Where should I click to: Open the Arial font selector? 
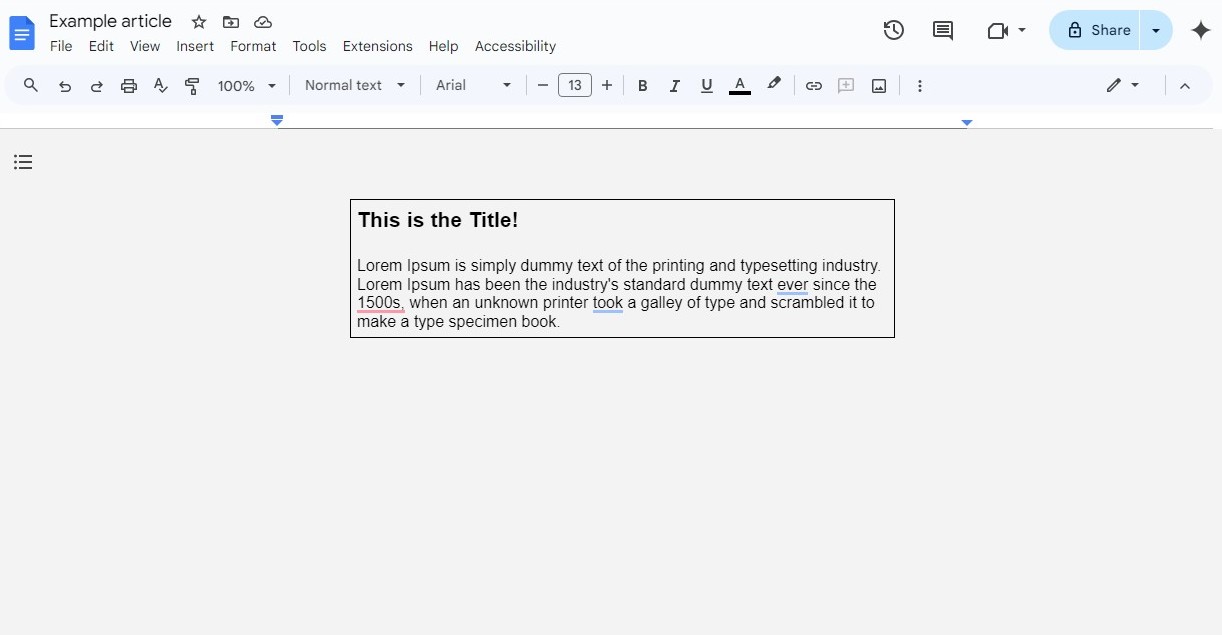click(x=472, y=85)
